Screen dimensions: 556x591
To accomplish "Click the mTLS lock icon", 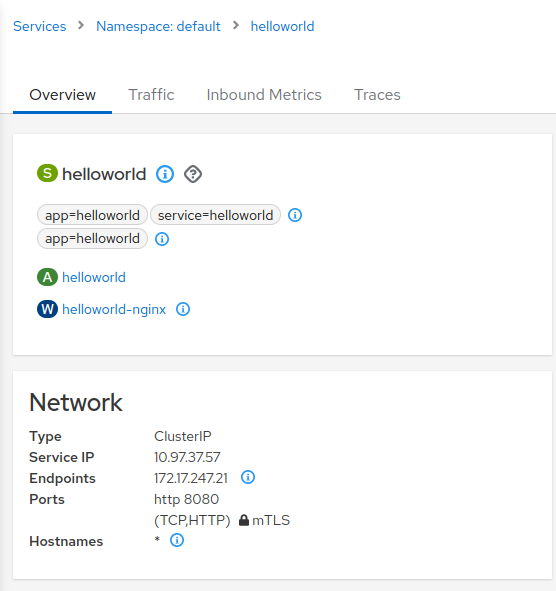I will (244, 520).
